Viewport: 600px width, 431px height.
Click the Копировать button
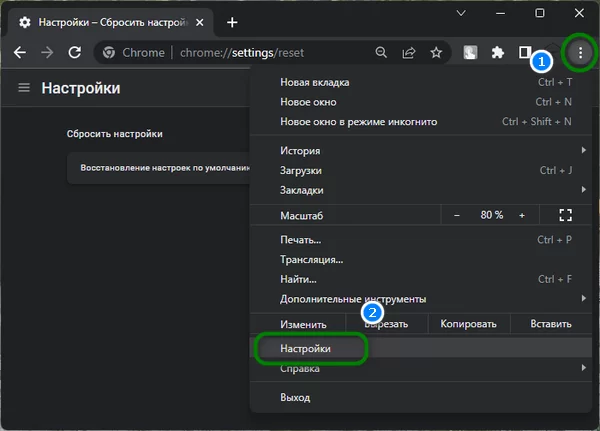pos(468,324)
